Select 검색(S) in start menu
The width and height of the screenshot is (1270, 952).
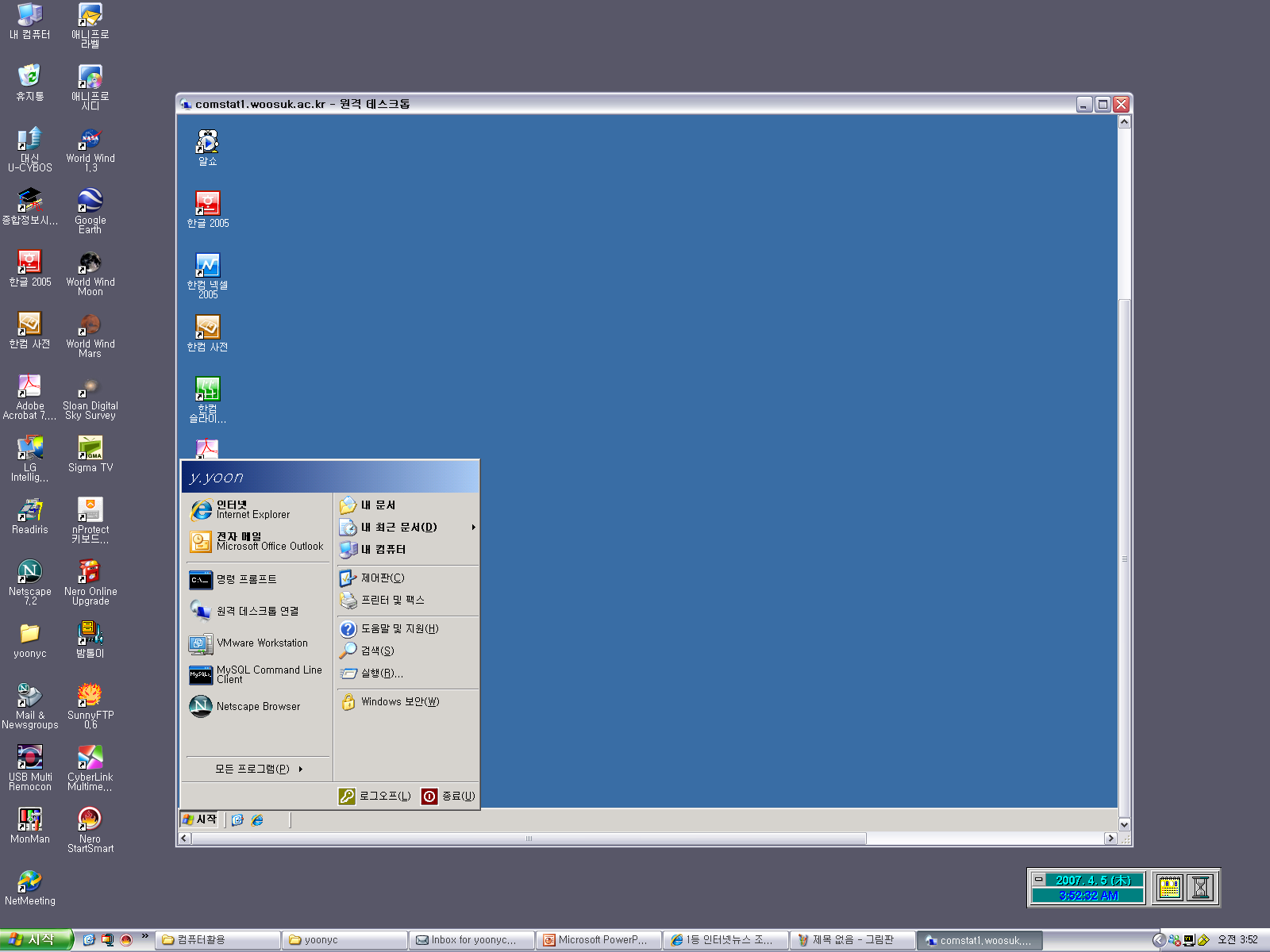point(407,651)
